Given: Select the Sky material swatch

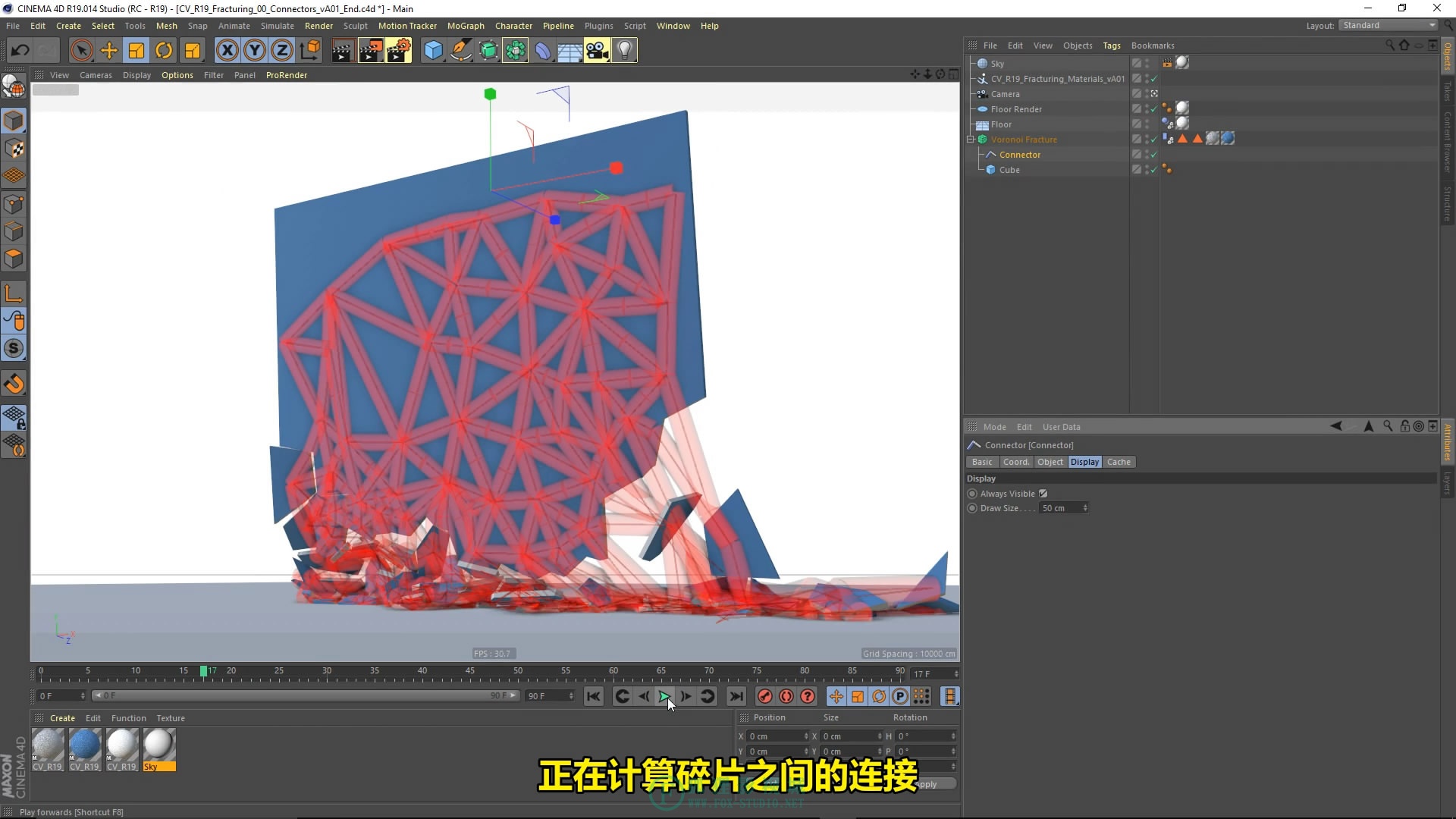Looking at the screenshot, I should click(159, 749).
